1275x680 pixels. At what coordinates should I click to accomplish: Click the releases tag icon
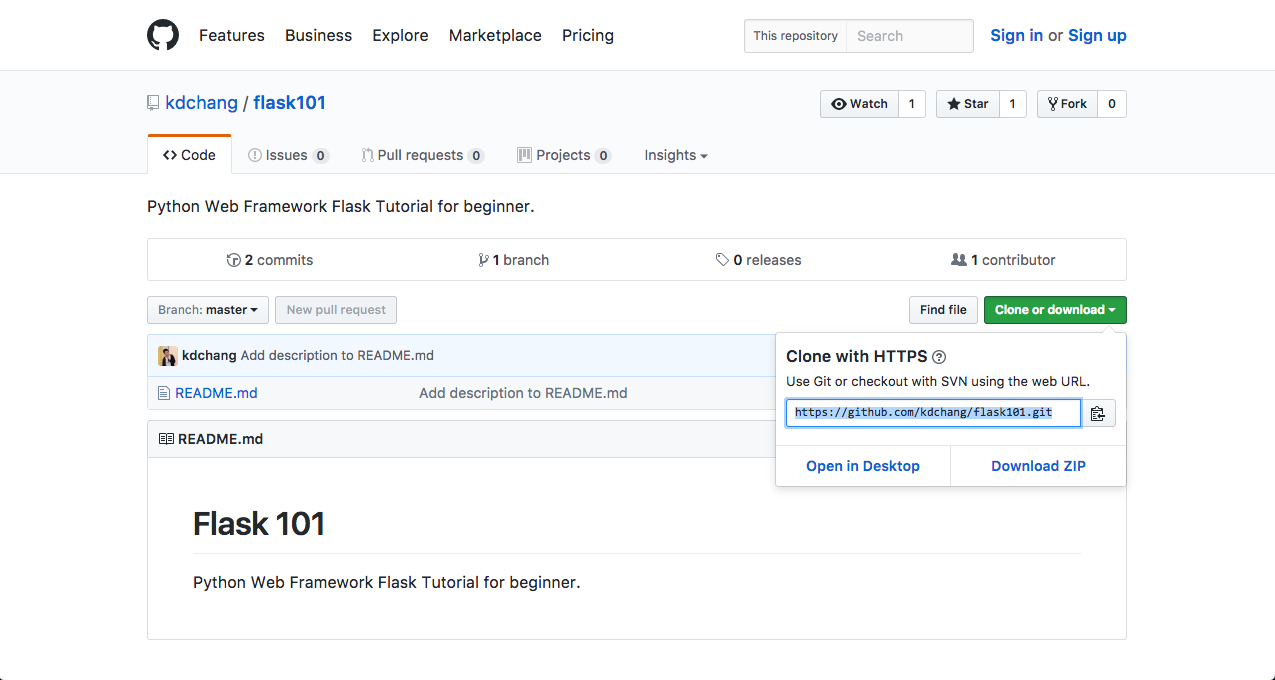click(x=722, y=260)
